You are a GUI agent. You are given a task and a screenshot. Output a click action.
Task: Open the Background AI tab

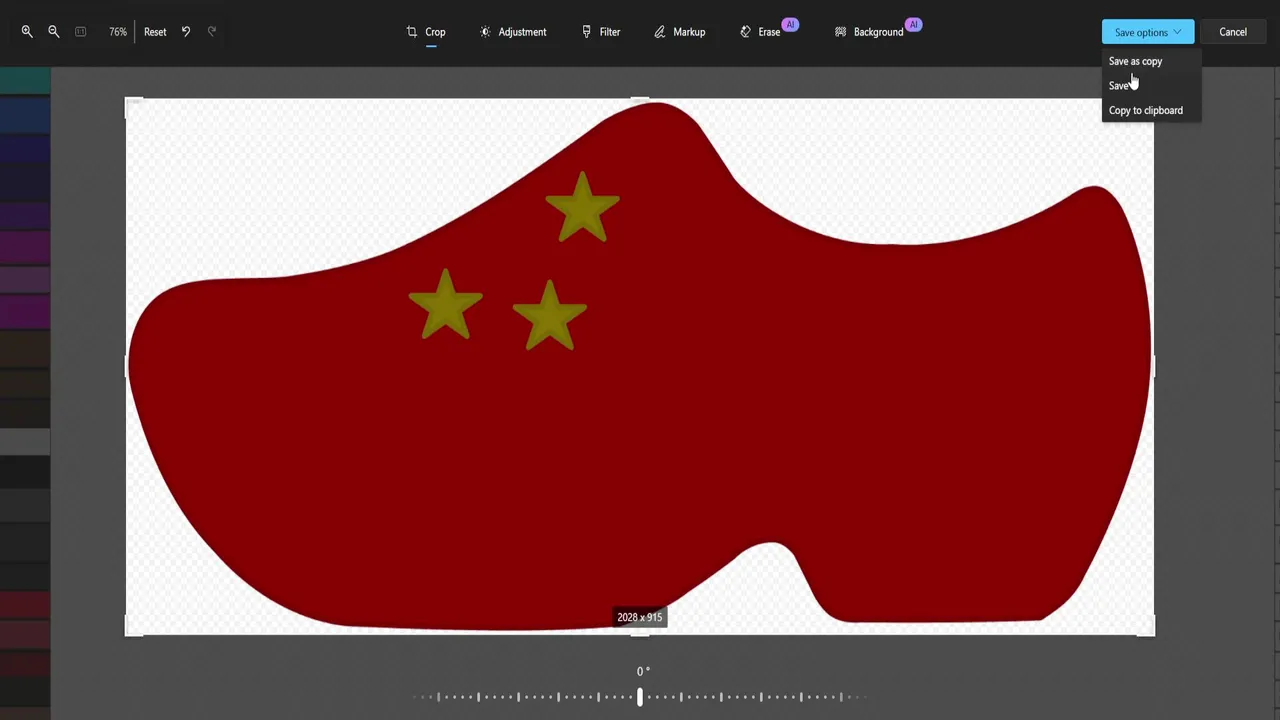(x=877, y=32)
